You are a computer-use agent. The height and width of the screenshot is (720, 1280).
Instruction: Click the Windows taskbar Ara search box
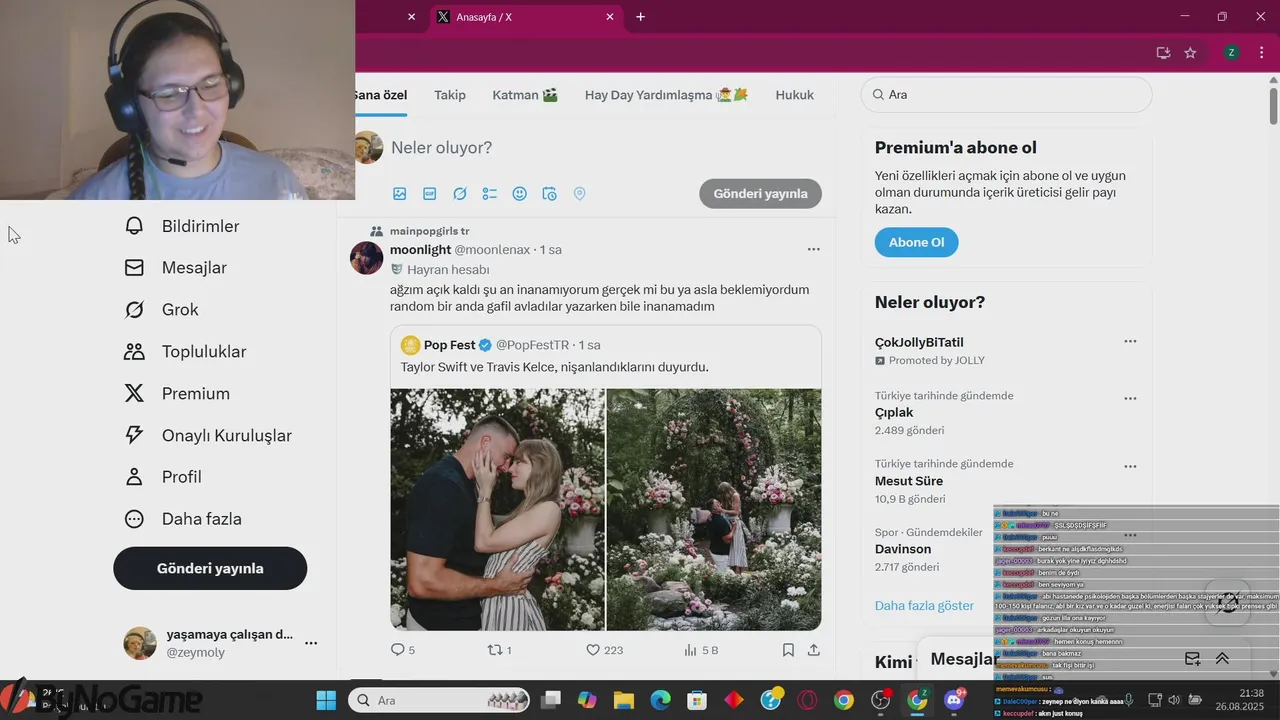(x=439, y=700)
